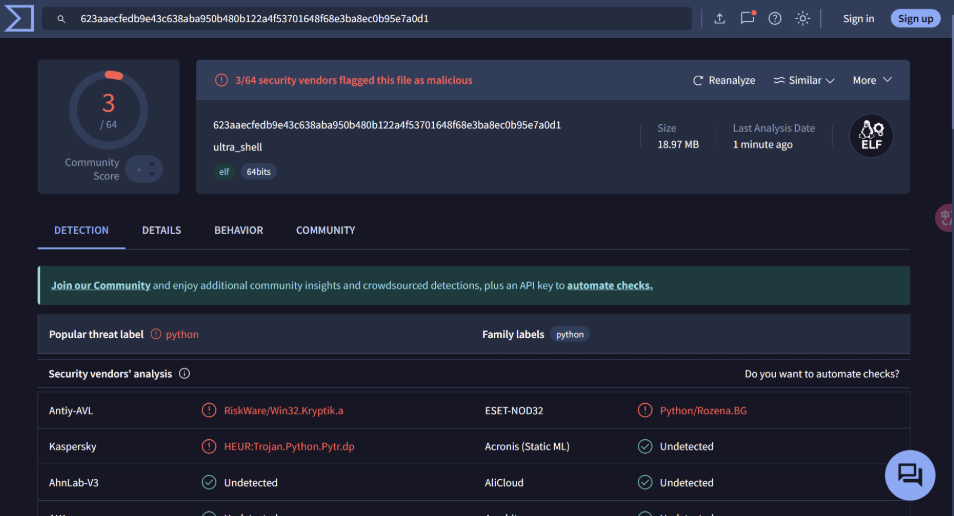
Task: Click the Kaspersky vendor name
Action: tap(72, 447)
